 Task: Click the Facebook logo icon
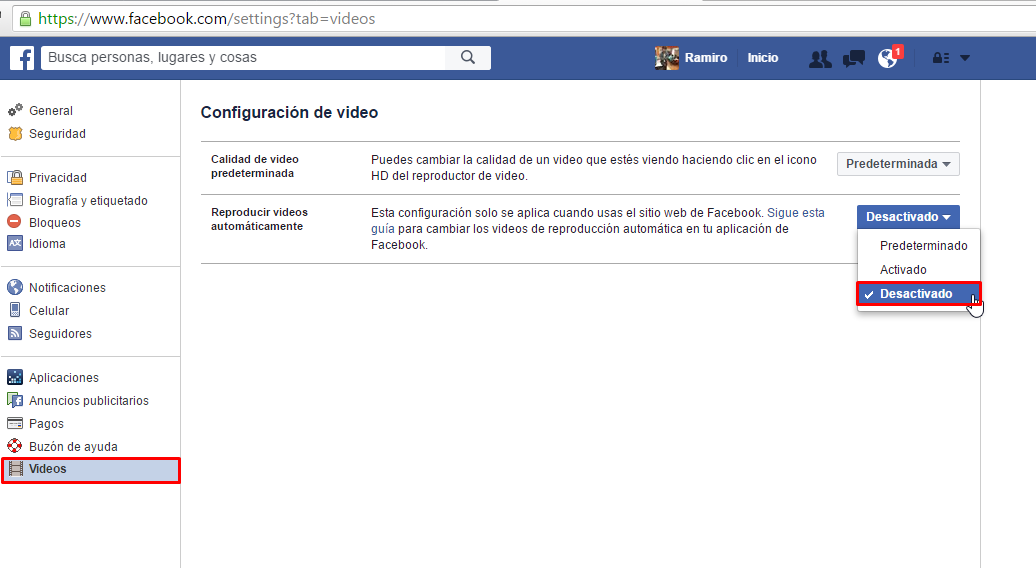[x=22, y=58]
